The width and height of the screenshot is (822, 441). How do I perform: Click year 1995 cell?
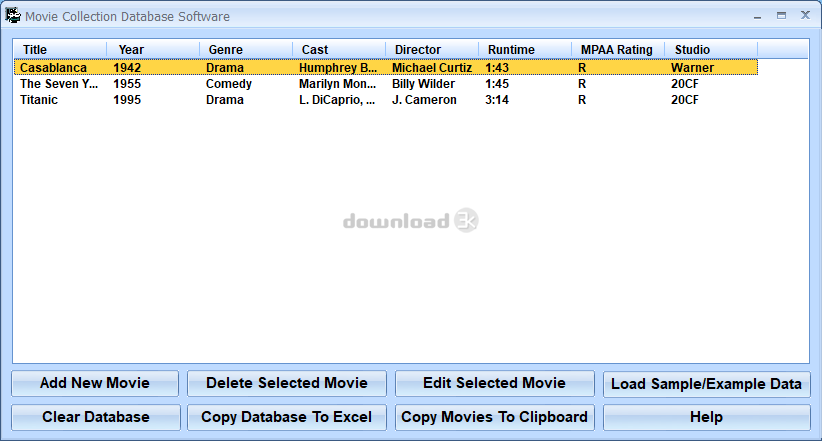pyautogui.click(x=127, y=100)
